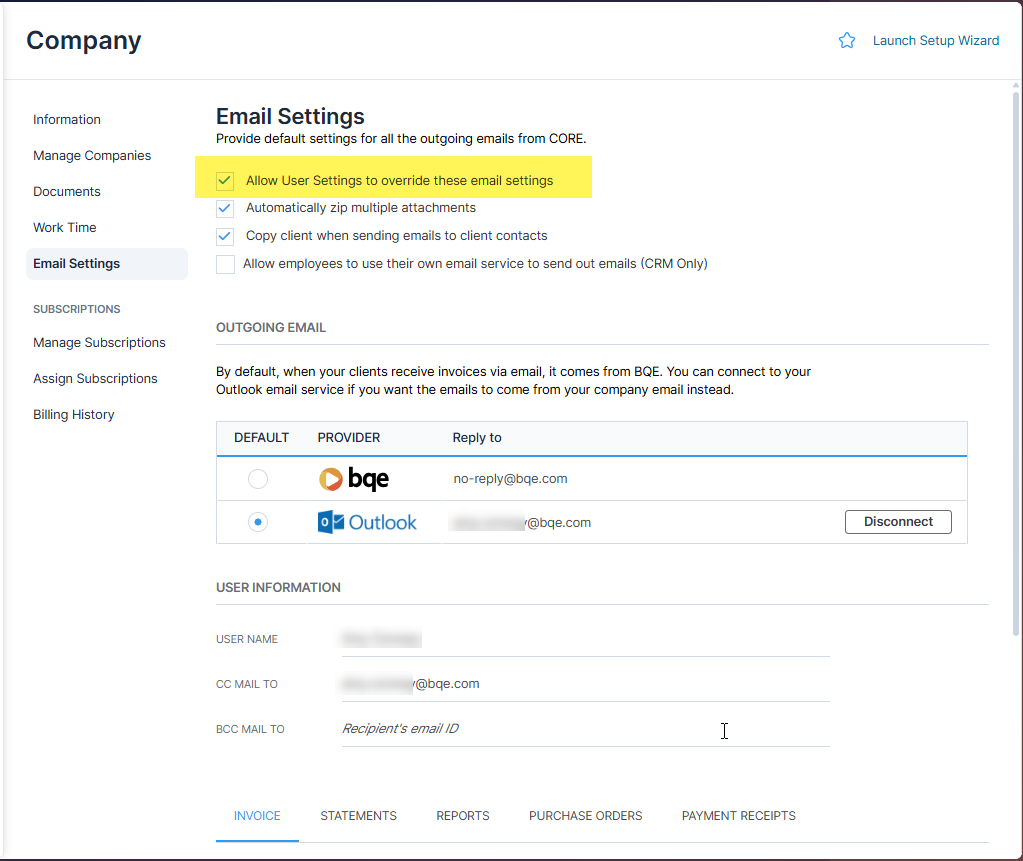Click the Reply to column header
The width and height of the screenshot is (1023, 861).
(x=477, y=438)
